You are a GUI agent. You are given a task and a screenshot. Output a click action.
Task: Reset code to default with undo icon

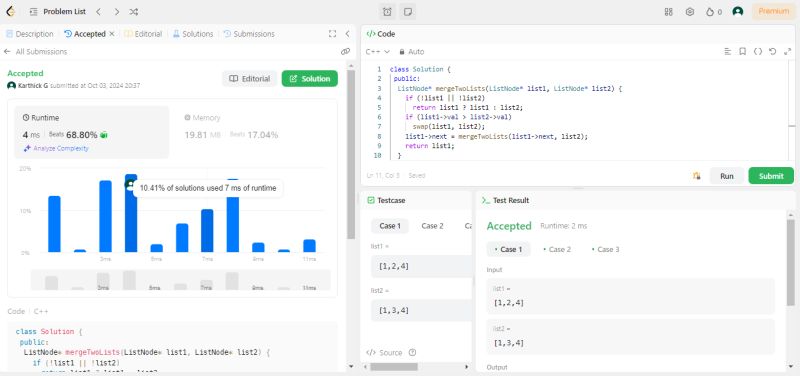(772, 52)
